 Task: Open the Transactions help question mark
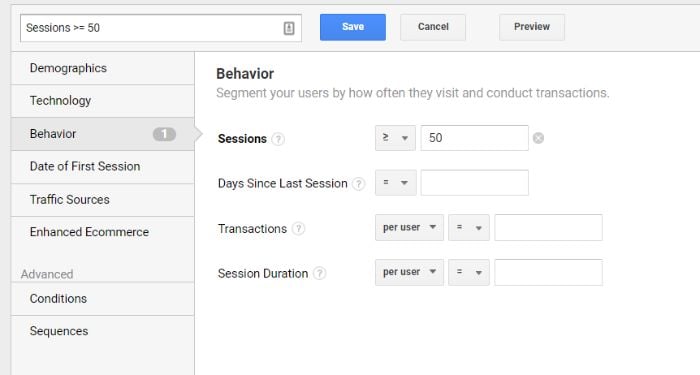click(x=298, y=229)
